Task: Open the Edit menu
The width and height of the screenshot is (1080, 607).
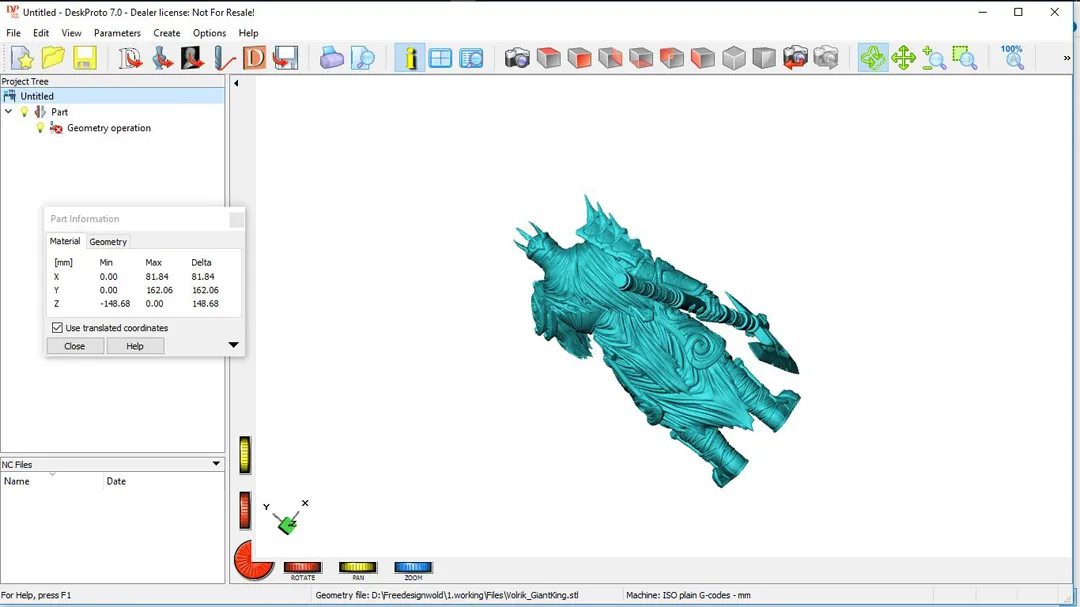Action: click(x=41, y=33)
